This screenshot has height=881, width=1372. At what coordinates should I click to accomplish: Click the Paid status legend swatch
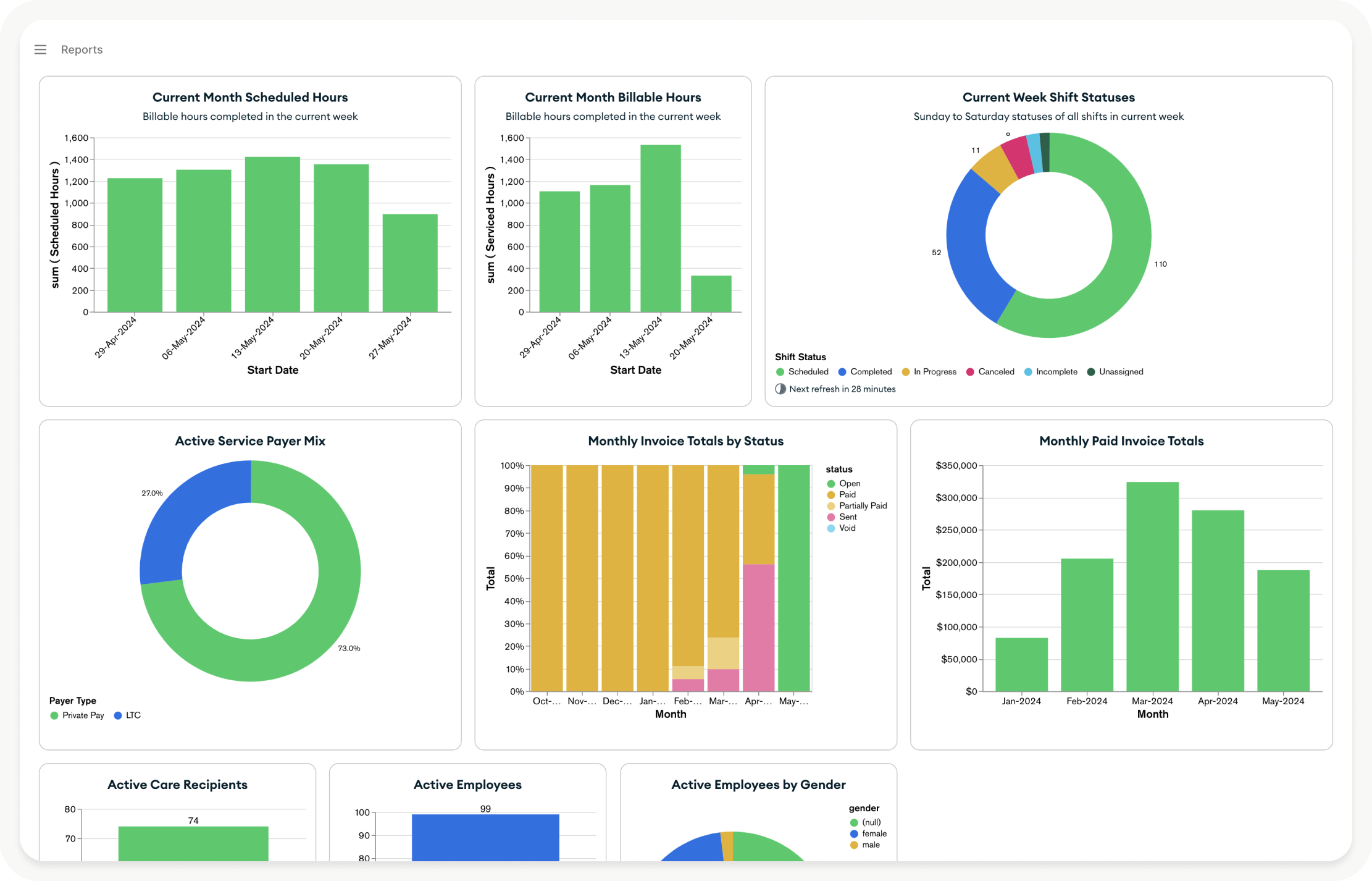[831, 495]
